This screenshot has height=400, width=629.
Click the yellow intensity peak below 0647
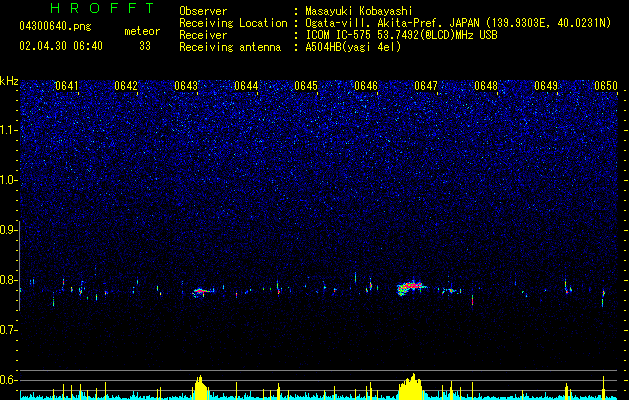coord(411,386)
